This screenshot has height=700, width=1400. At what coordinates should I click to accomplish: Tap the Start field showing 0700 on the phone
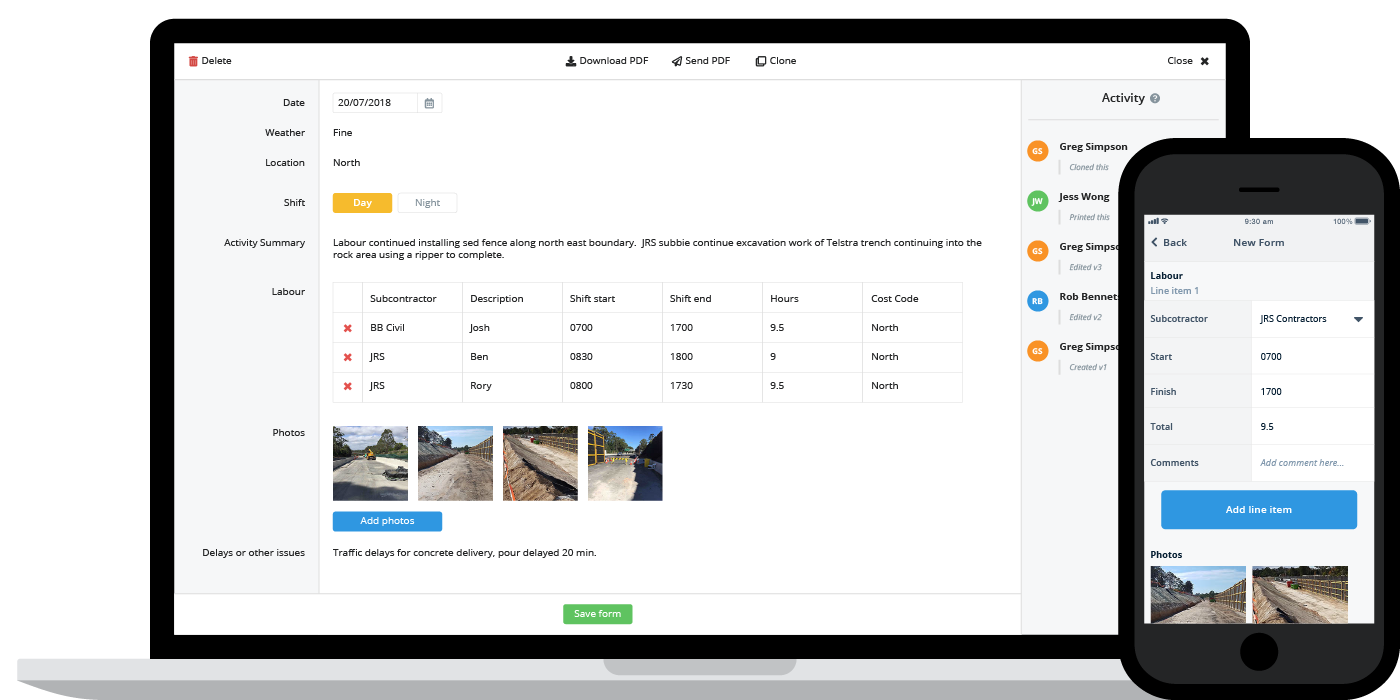click(x=1312, y=357)
